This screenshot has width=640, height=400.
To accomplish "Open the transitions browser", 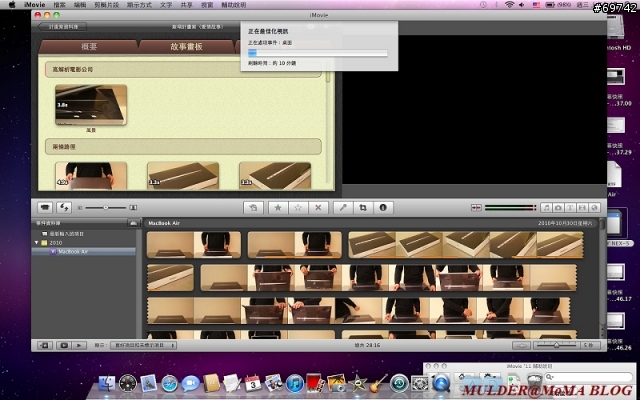I will [582, 208].
